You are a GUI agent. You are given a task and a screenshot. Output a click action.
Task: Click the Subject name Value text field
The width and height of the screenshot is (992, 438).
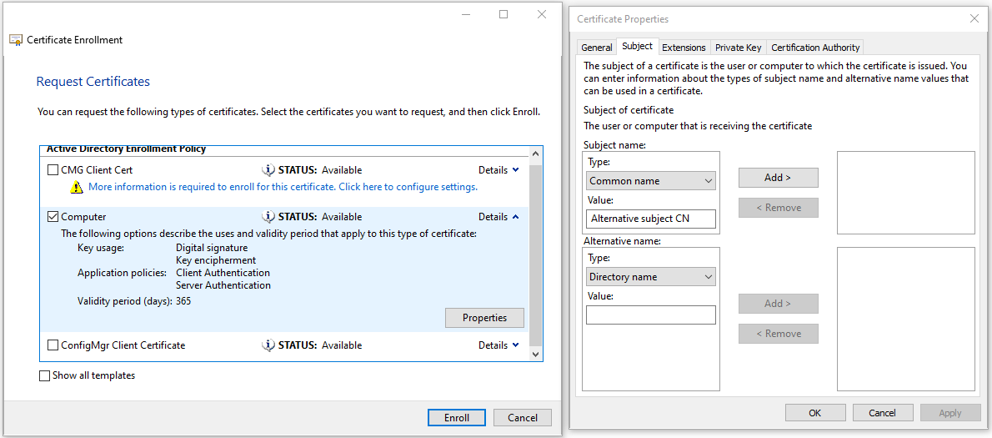click(651, 219)
